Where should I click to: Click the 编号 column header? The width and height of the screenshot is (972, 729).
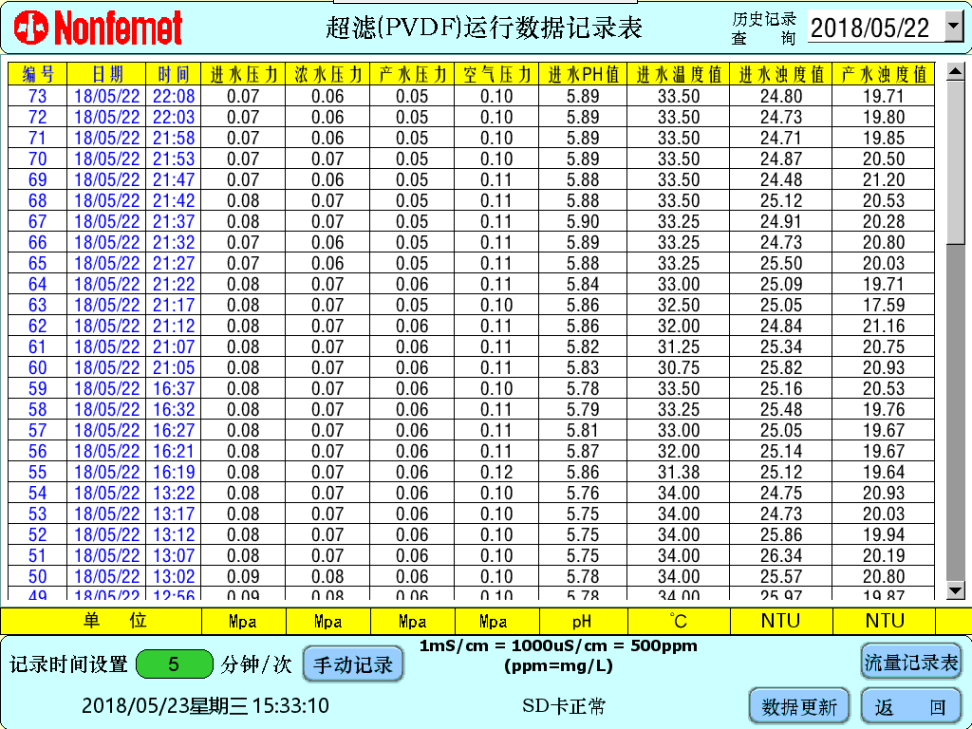click(37, 75)
